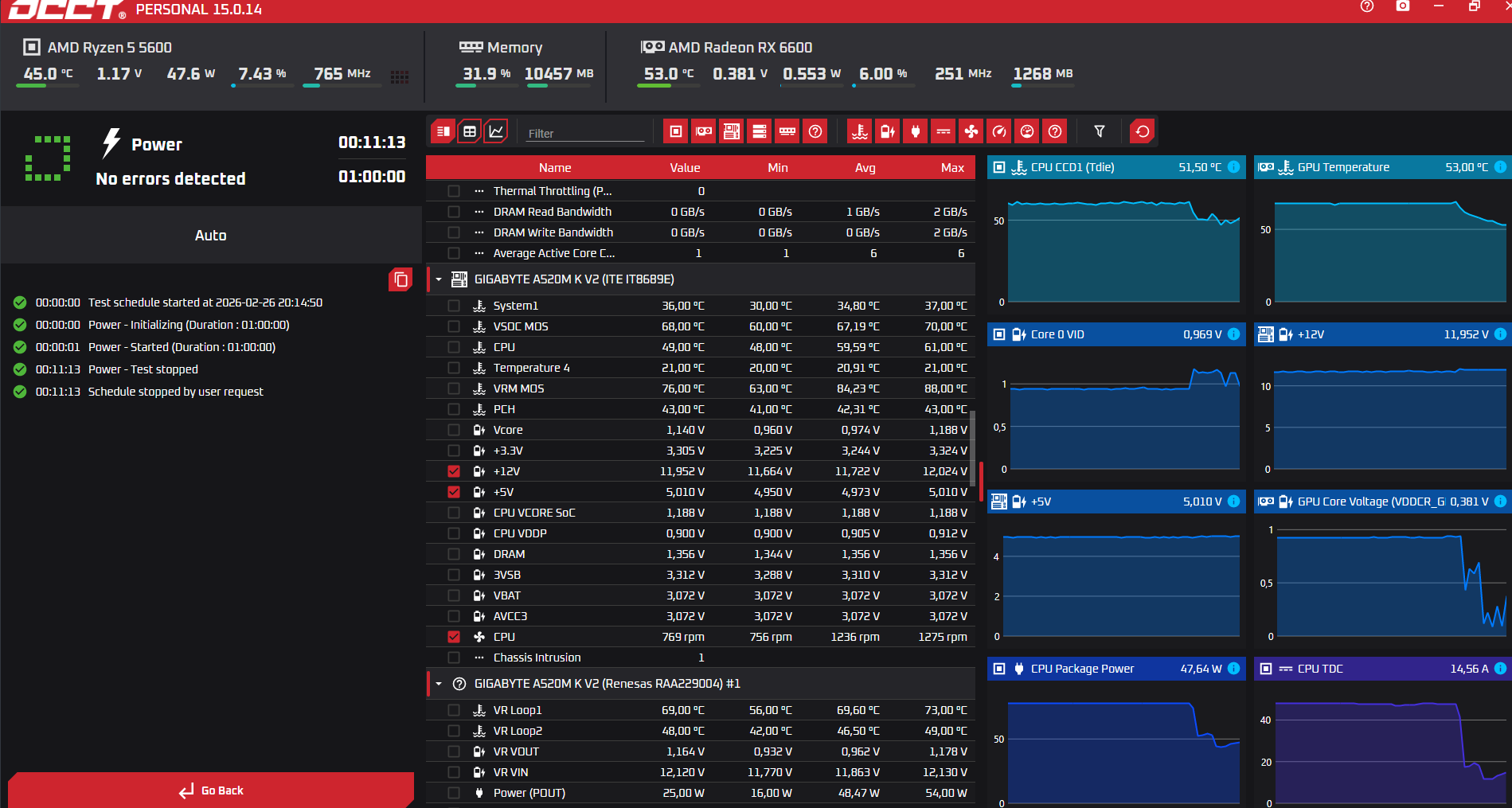This screenshot has width=1512, height=808.
Task: Sort table by Min column
Action: pos(778,168)
